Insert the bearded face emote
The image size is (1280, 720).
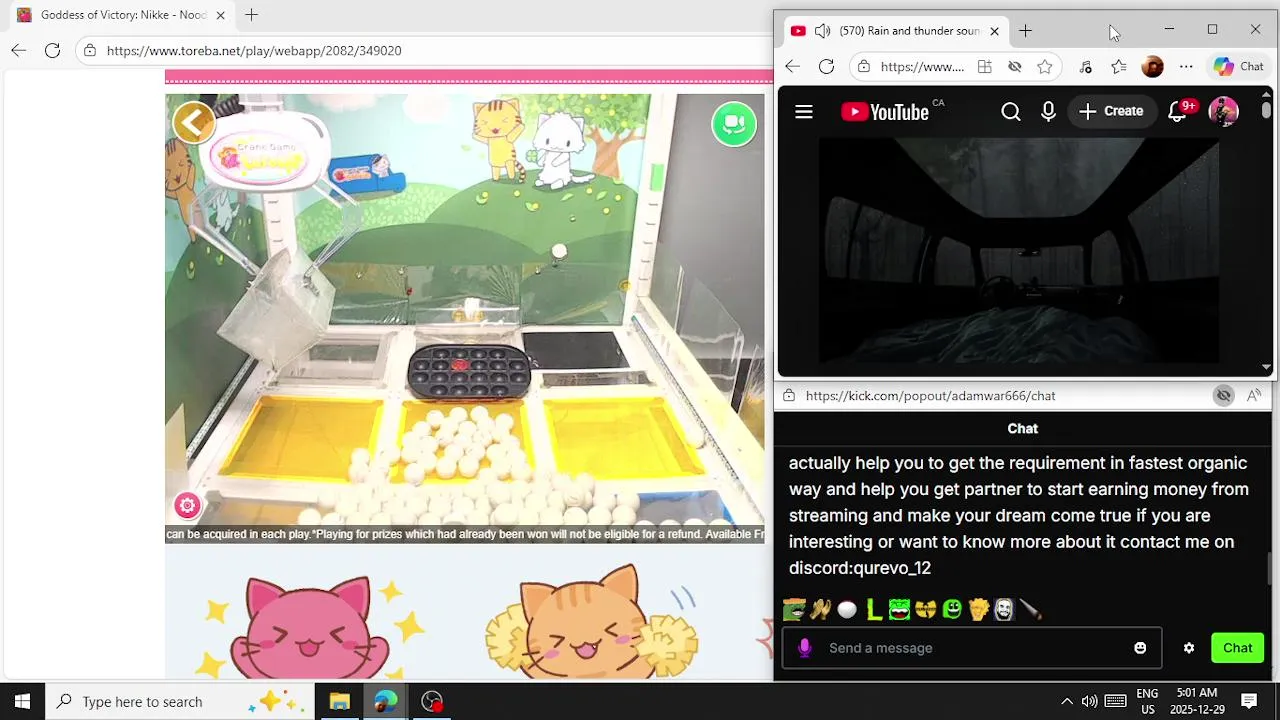tap(1004, 609)
